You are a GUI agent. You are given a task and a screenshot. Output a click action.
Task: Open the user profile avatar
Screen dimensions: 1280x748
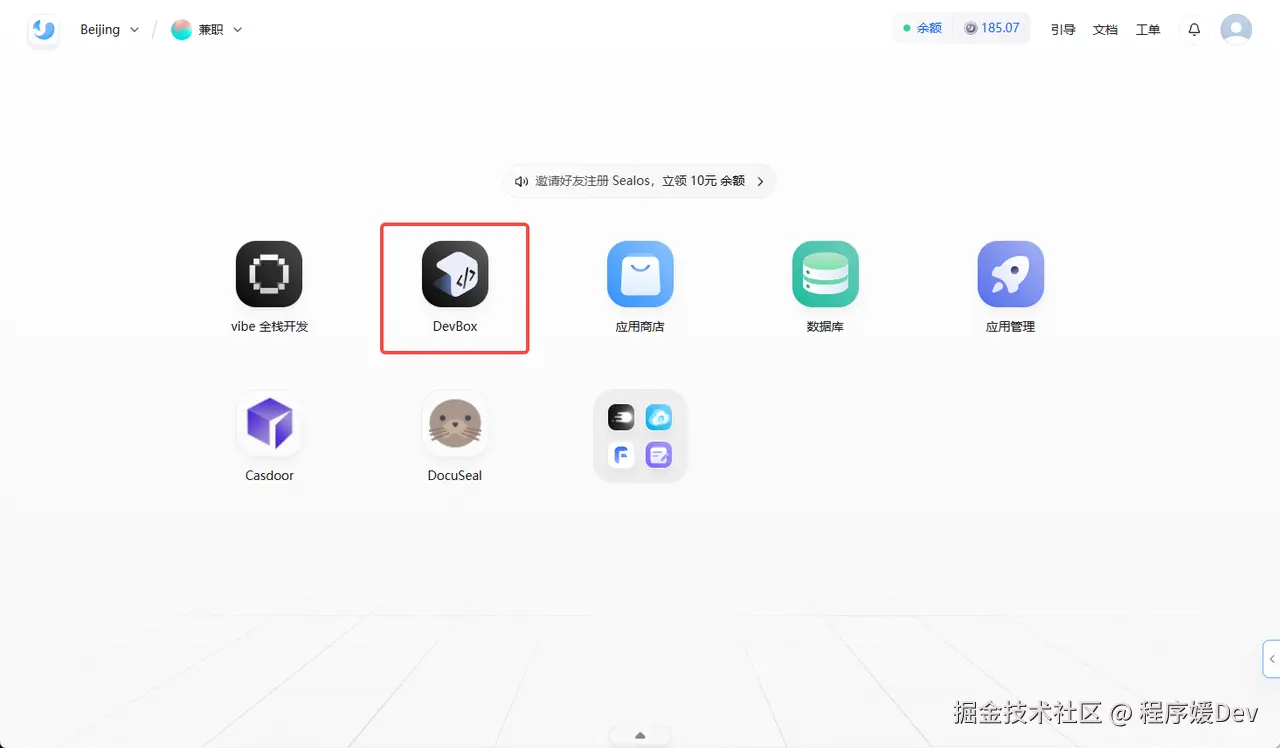[1236, 29]
